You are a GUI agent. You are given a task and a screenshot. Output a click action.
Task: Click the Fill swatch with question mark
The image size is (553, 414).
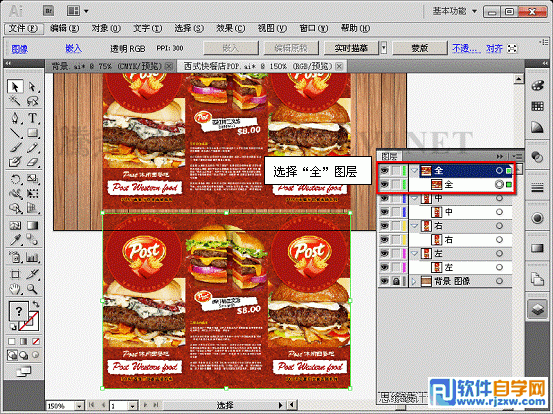tap(18, 311)
